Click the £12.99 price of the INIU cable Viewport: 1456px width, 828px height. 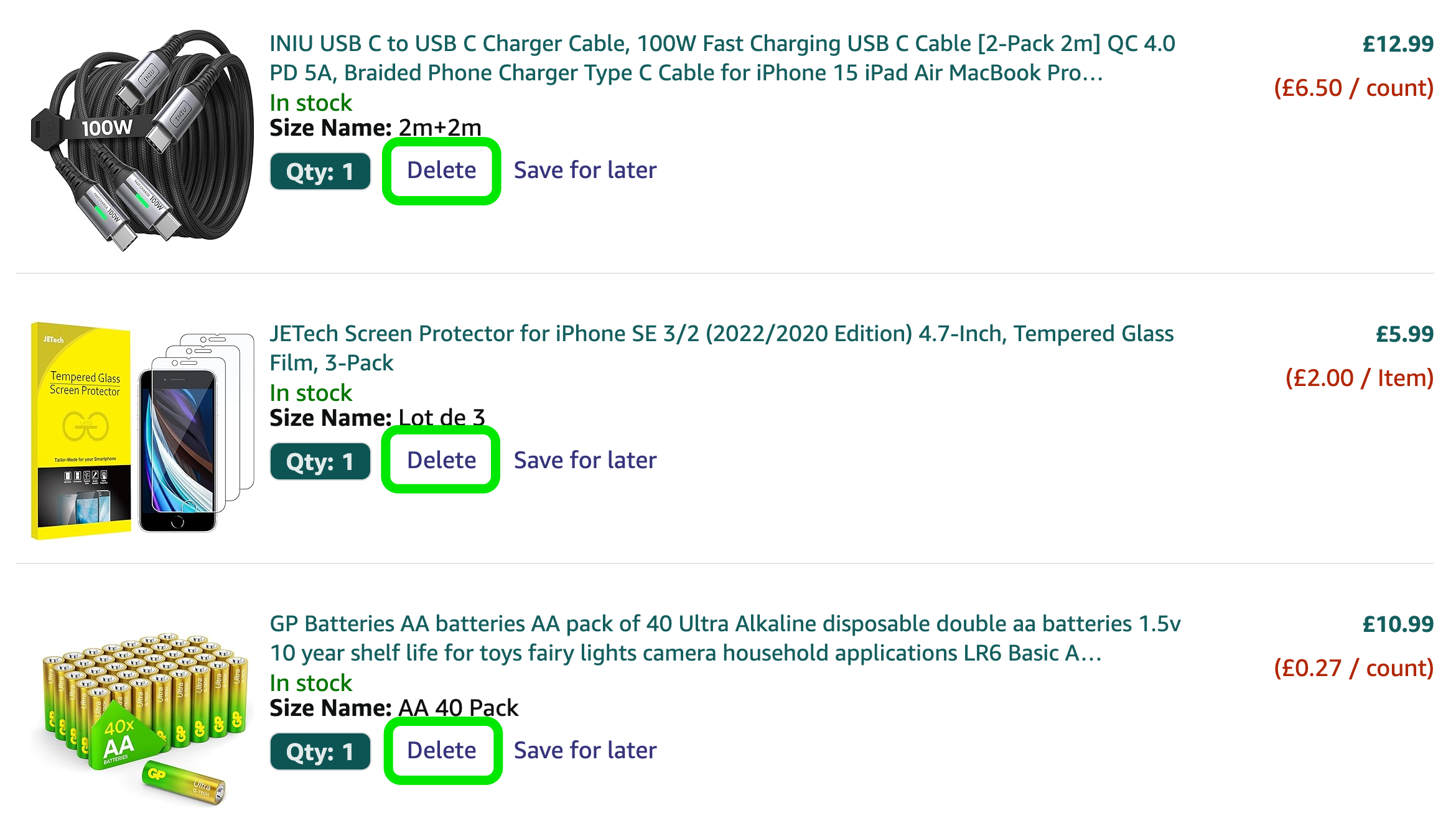tap(1398, 44)
